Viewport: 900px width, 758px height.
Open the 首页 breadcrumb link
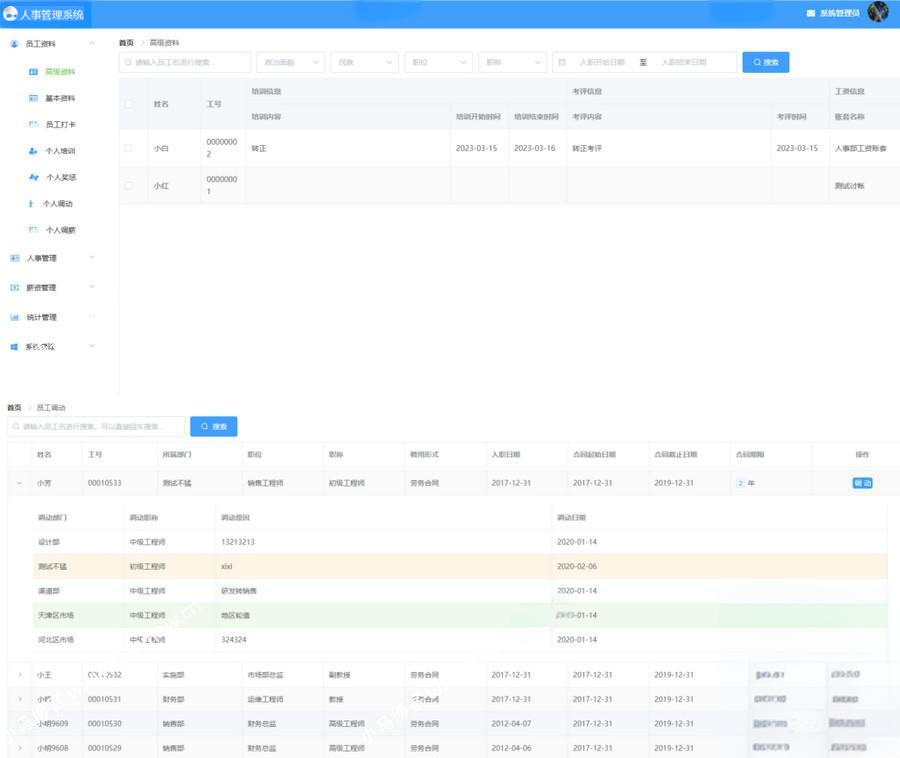point(124,42)
